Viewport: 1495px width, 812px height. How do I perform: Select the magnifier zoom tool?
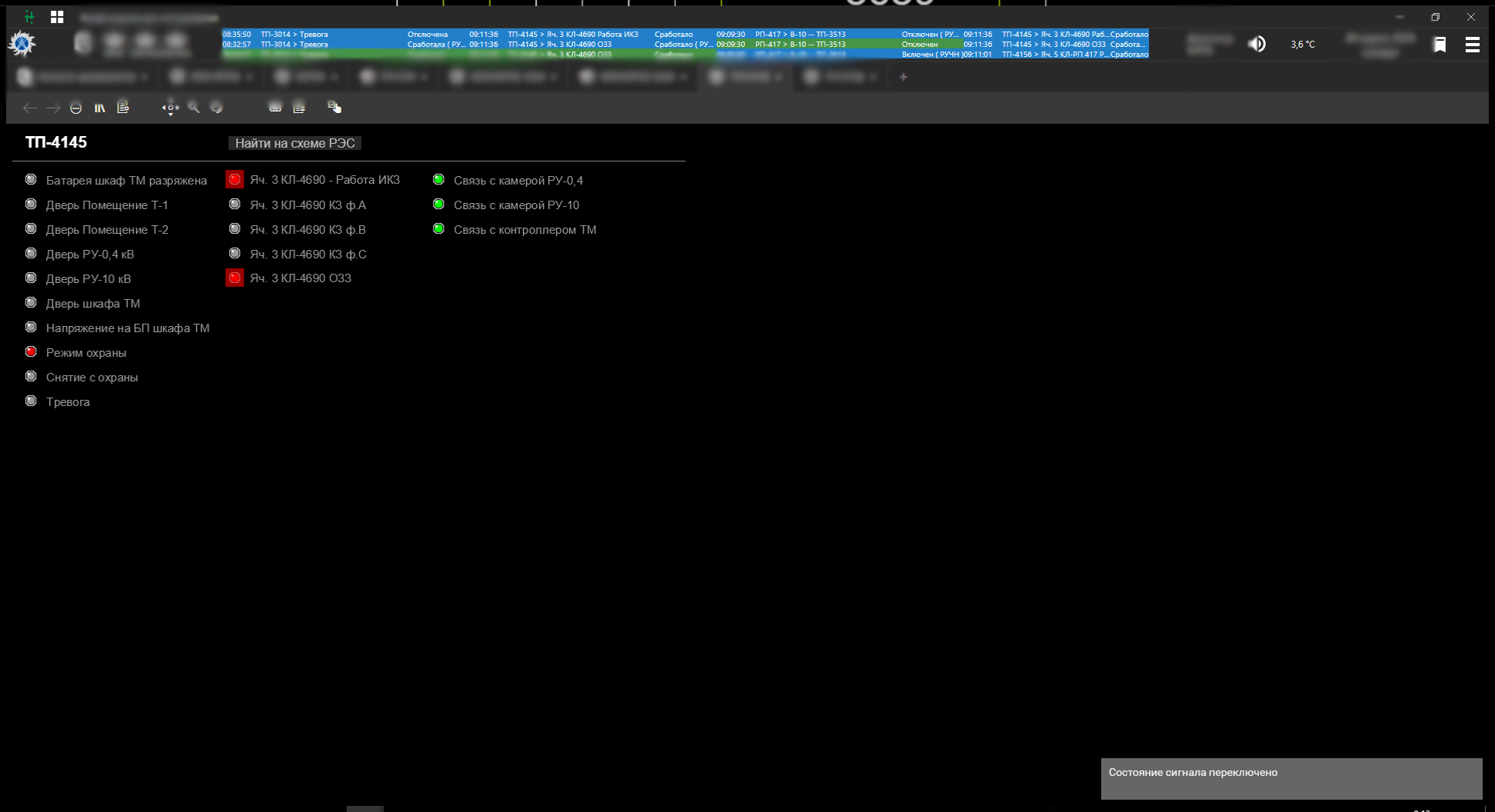click(194, 108)
